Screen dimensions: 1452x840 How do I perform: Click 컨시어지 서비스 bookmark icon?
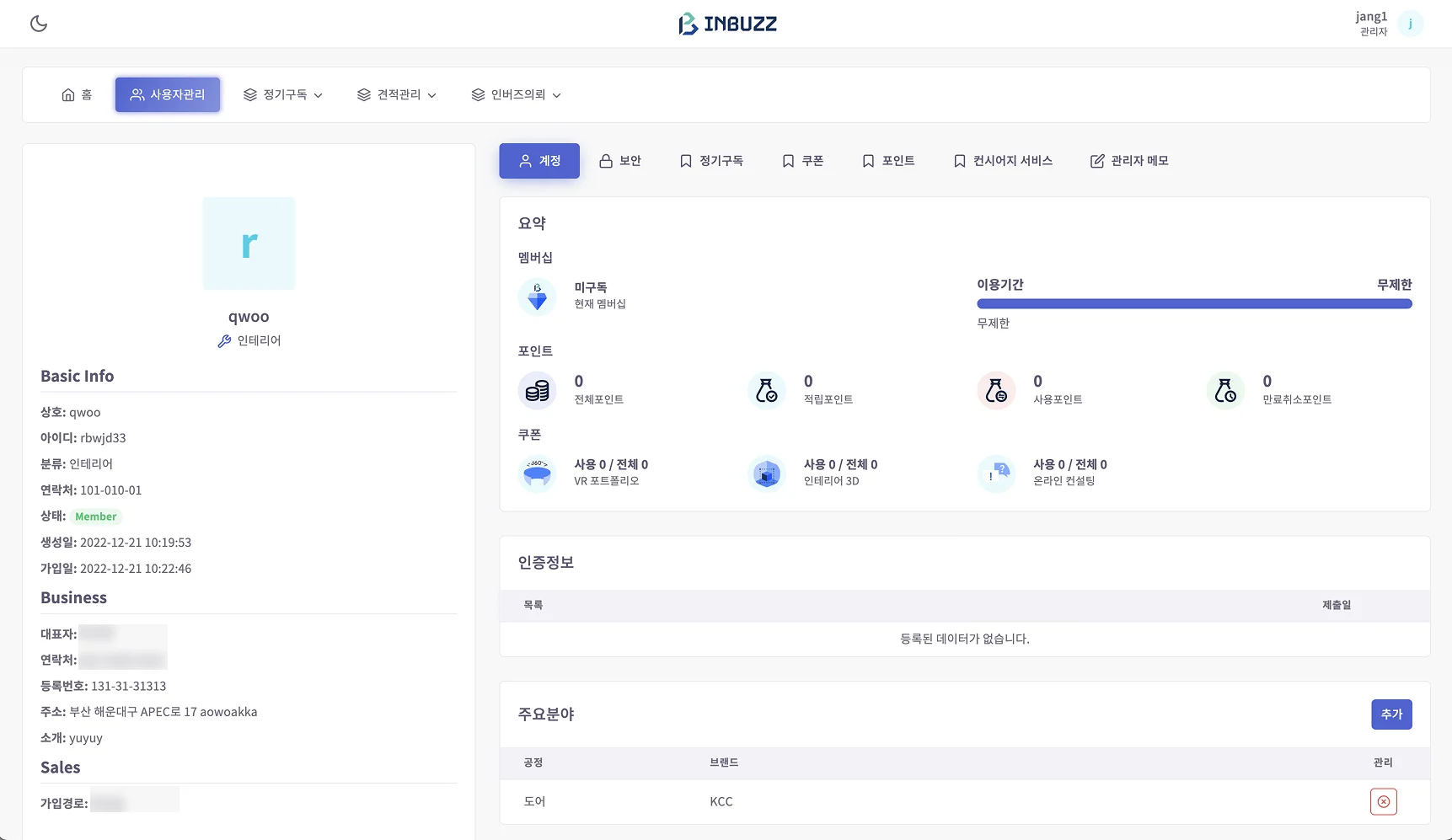(960, 161)
